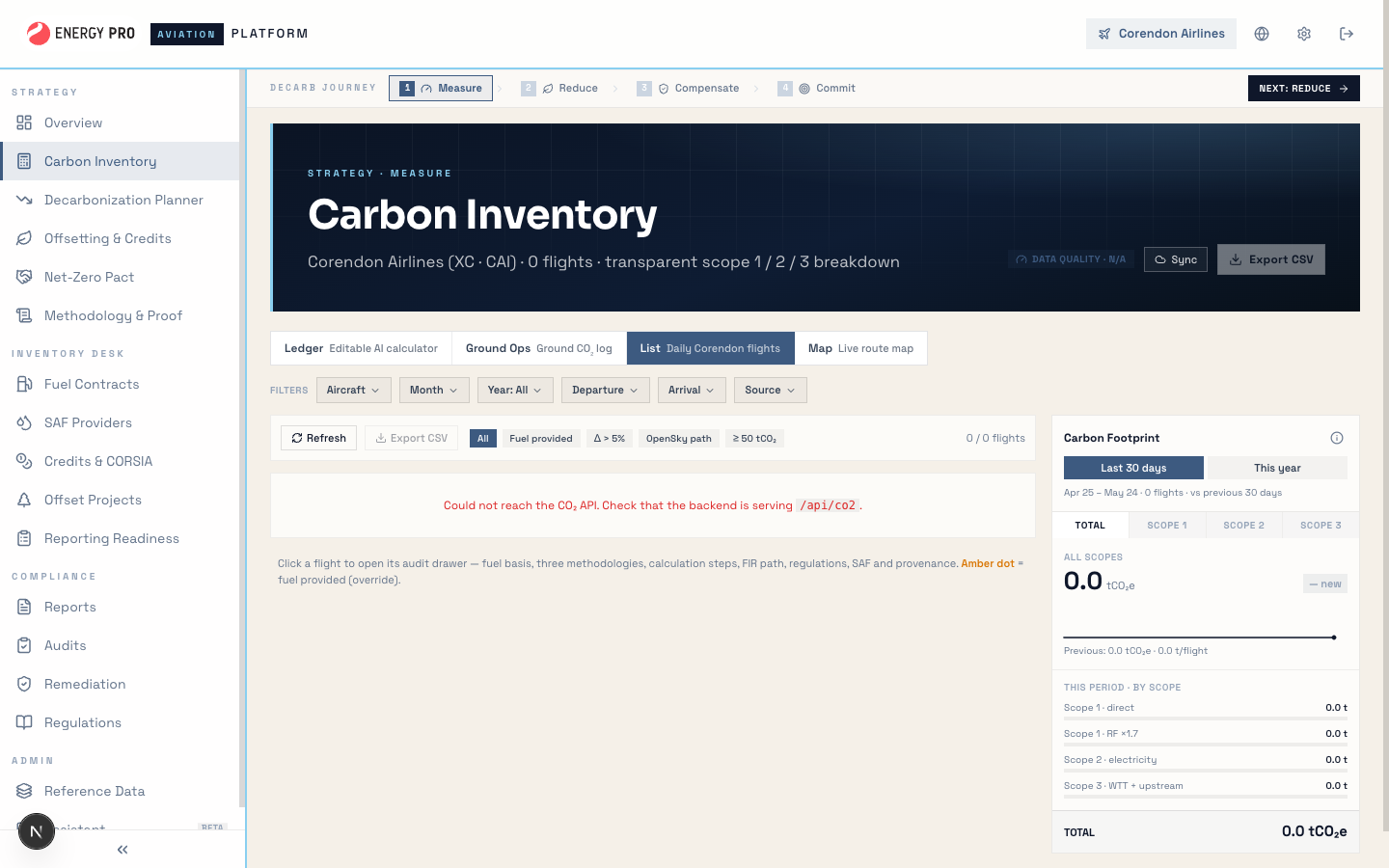Click Overview in the sidebar

point(120,122)
